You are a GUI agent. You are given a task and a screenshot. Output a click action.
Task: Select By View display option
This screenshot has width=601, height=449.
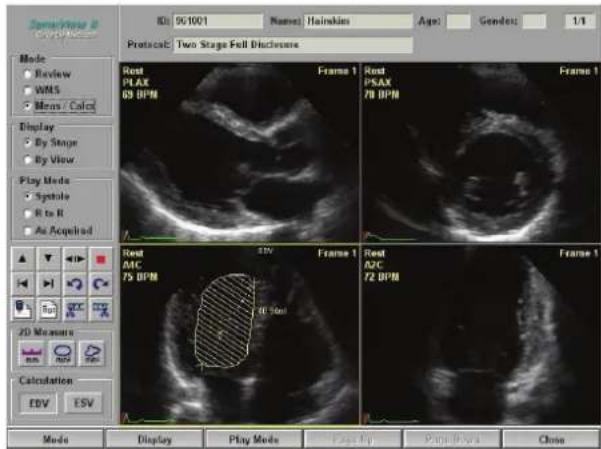[28, 160]
